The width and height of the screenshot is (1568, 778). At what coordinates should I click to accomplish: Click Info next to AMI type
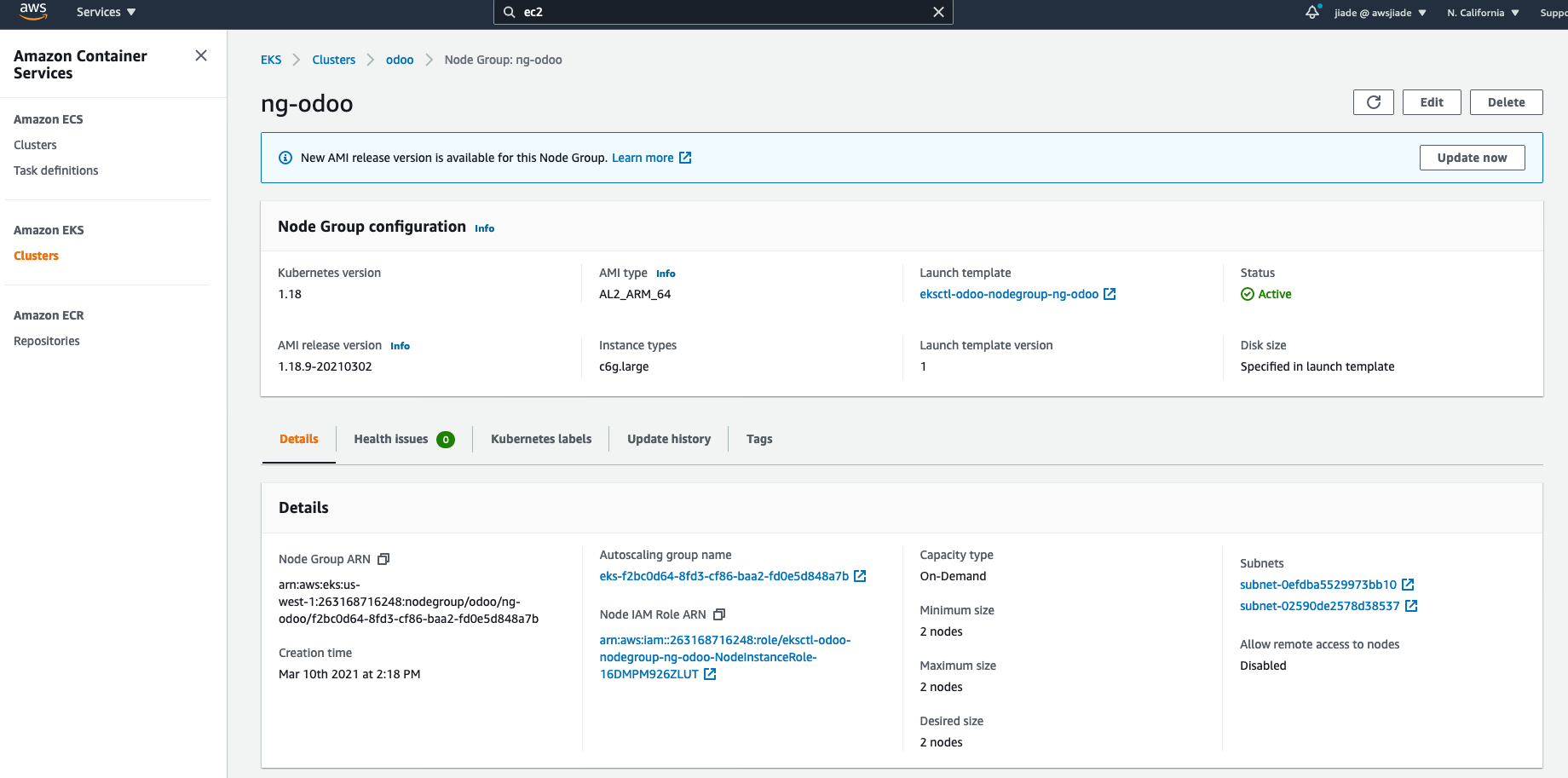(x=666, y=274)
